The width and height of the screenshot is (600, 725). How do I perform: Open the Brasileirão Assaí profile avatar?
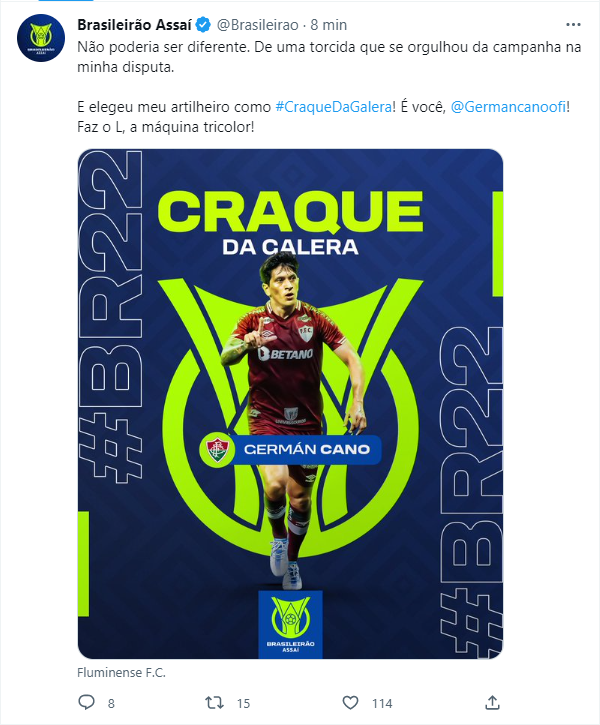(x=41, y=38)
